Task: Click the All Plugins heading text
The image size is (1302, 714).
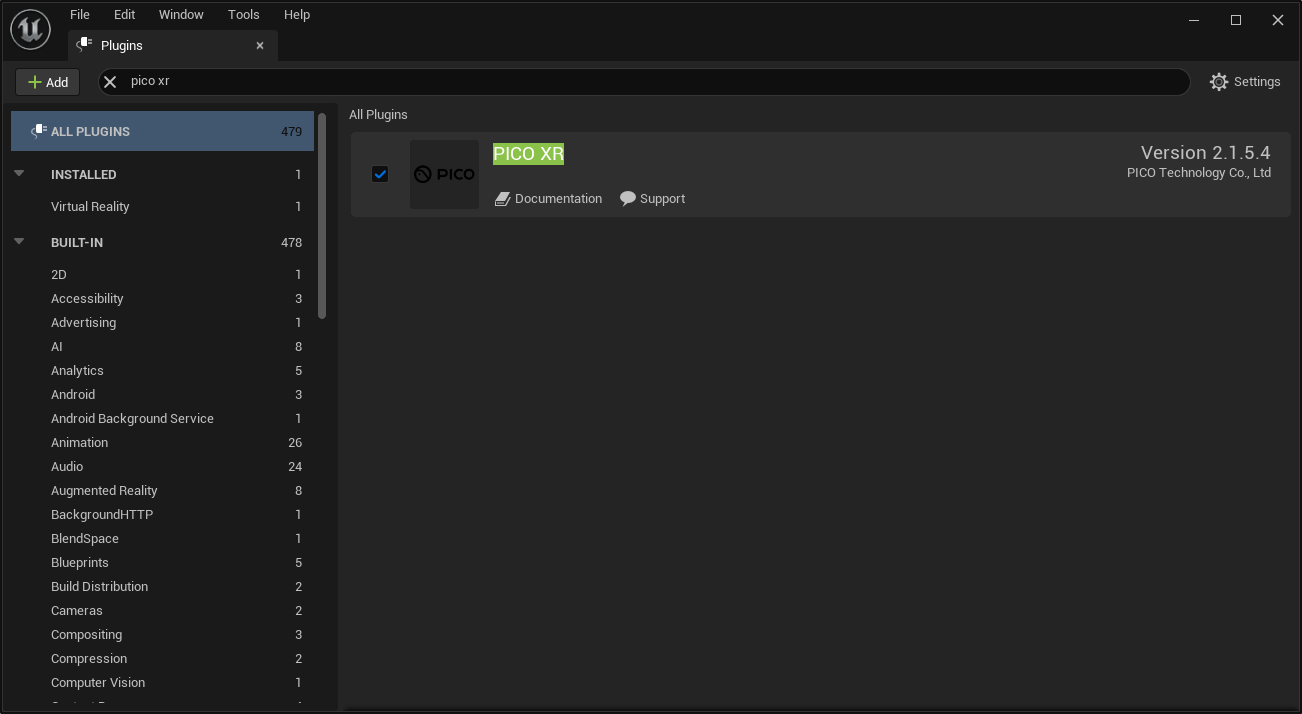Action: point(378,115)
